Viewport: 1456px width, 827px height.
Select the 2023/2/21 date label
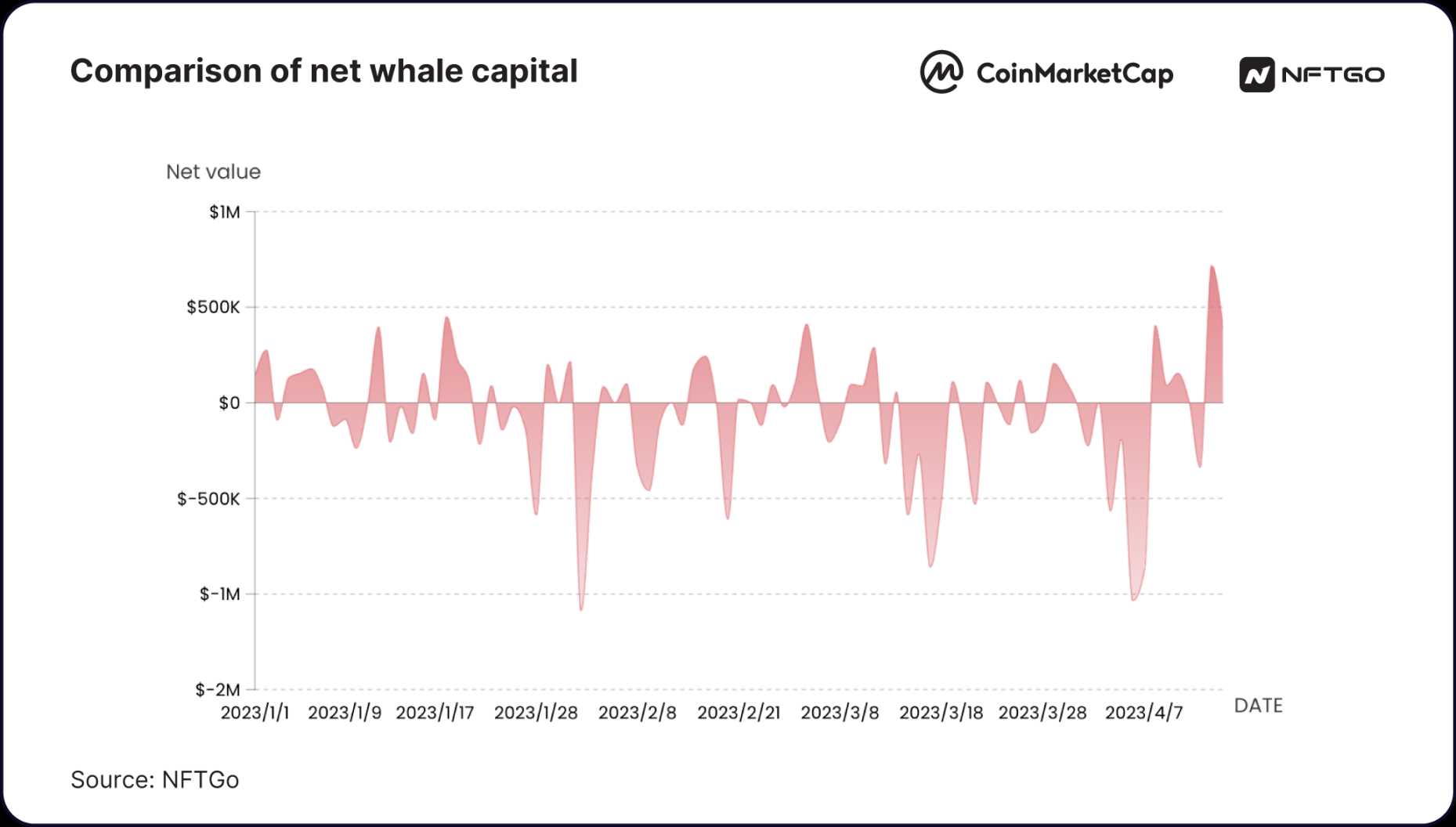[739, 713]
